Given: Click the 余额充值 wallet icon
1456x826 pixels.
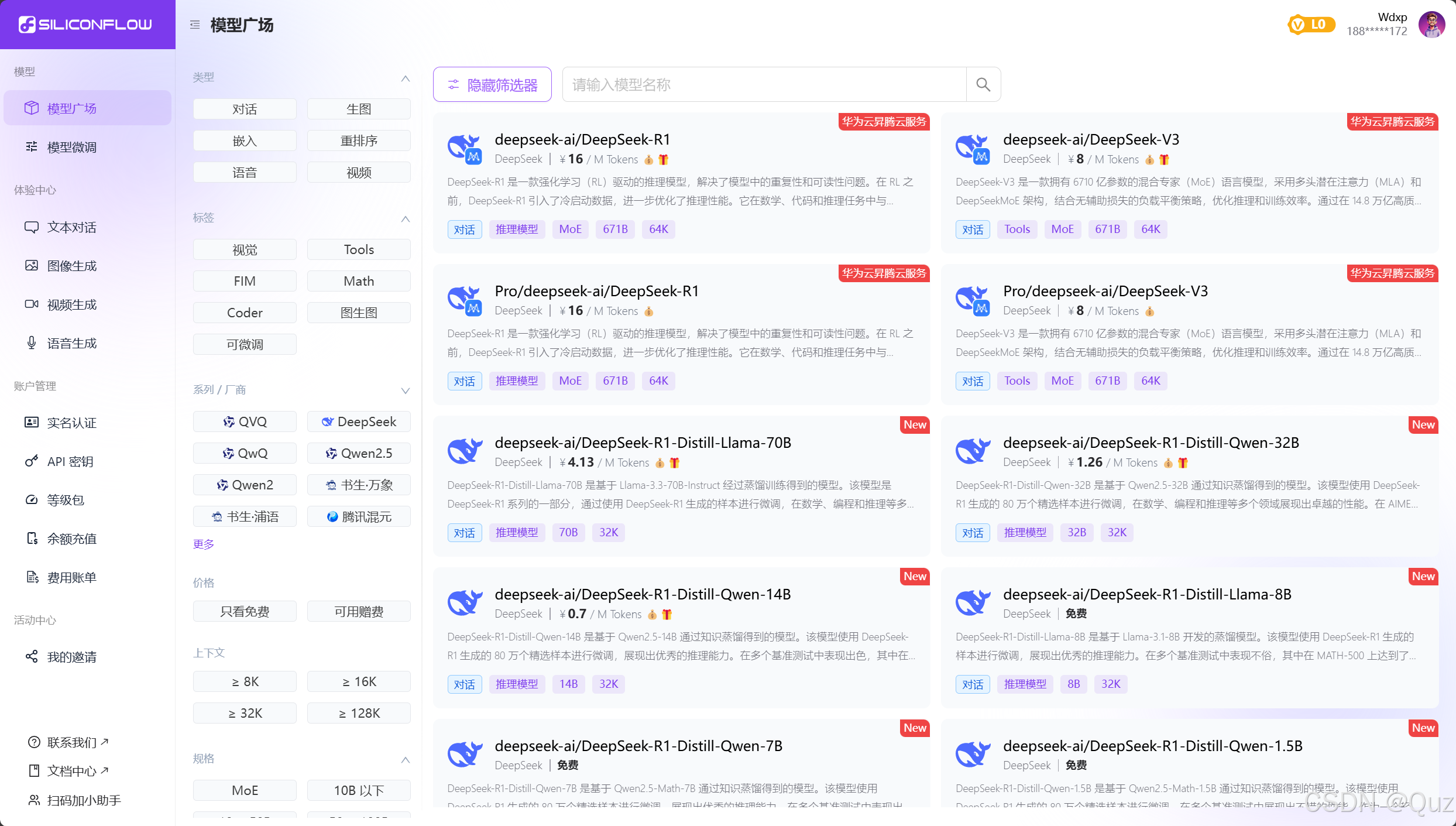Looking at the screenshot, I should (32, 538).
